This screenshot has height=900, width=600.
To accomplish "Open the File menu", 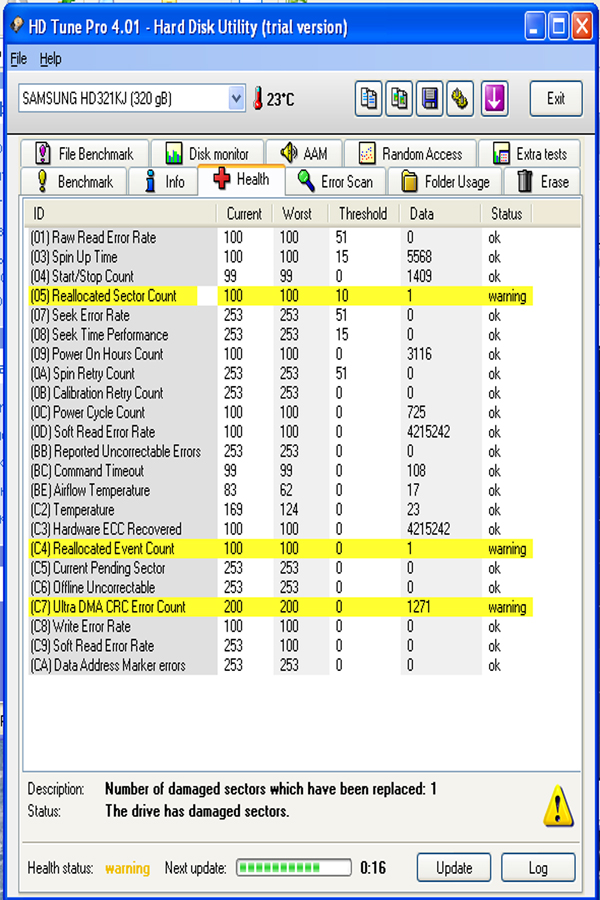I will pyautogui.click(x=18, y=59).
